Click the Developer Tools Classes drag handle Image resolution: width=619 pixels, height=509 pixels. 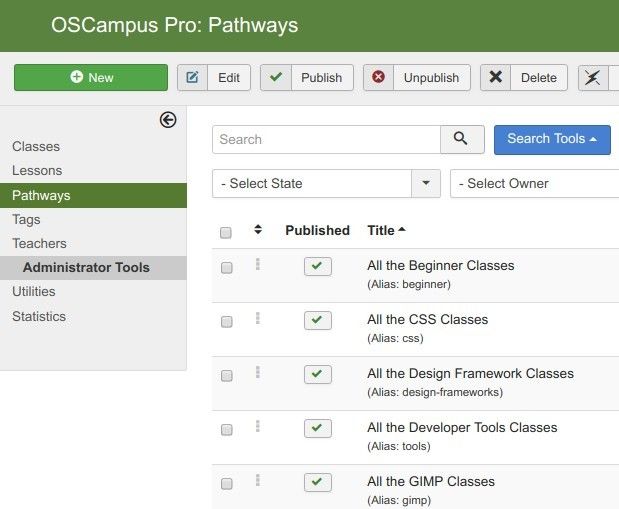(x=258, y=426)
